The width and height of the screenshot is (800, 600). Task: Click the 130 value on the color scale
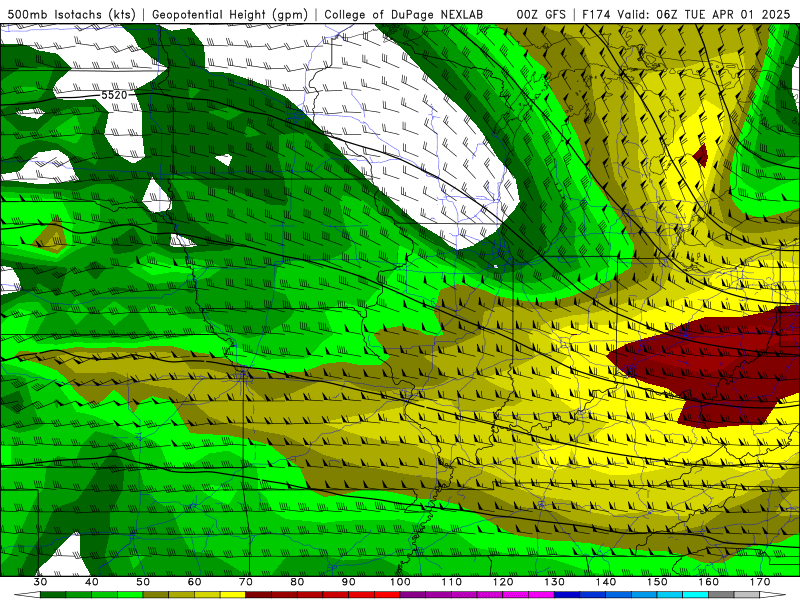[x=554, y=582]
